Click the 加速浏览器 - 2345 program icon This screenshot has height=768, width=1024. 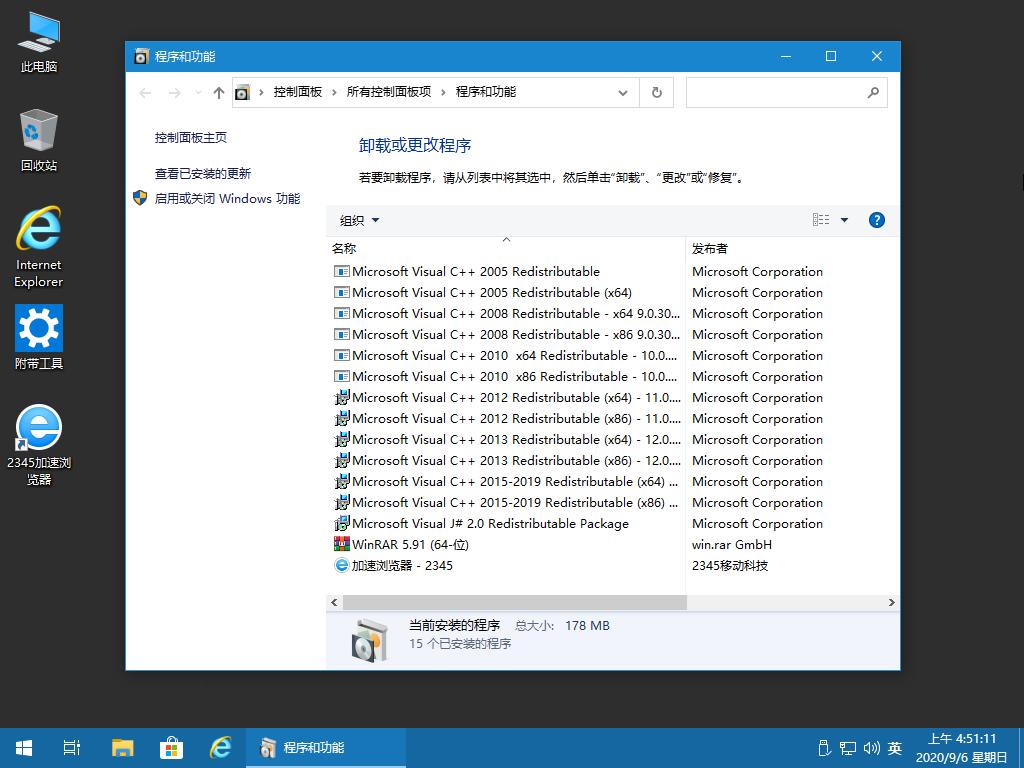(x=342, y=565)
